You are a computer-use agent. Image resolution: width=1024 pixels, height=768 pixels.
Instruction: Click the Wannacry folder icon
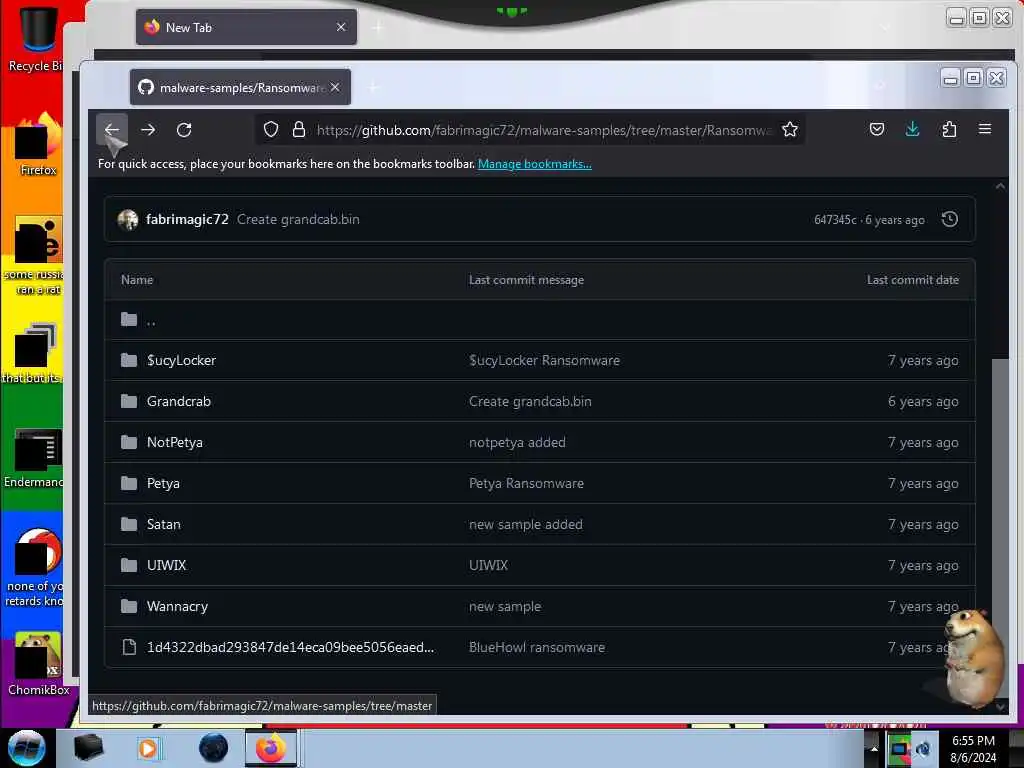[x=129, y=606]
